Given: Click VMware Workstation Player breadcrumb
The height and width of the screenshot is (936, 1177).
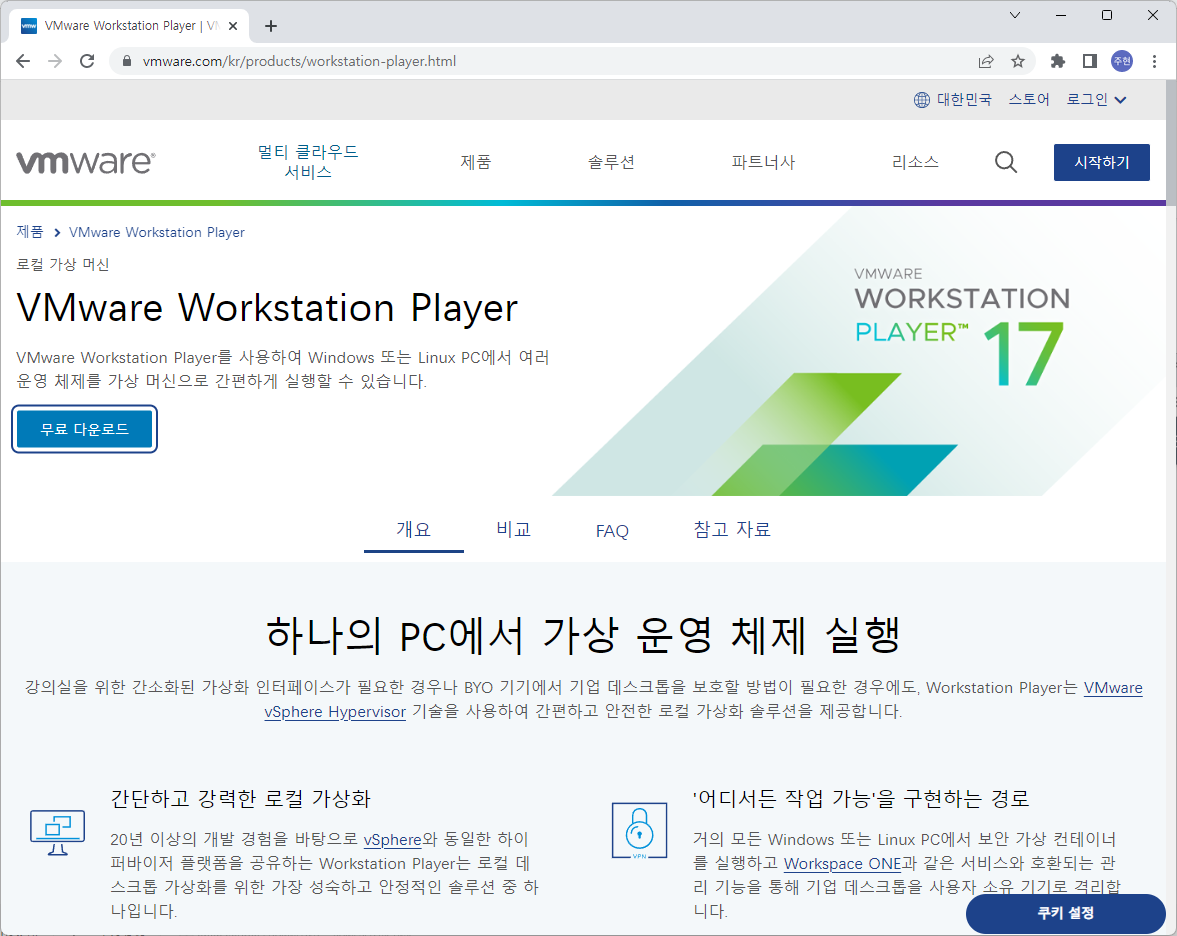Looking at the screenshot, I should tap(157, 233).
